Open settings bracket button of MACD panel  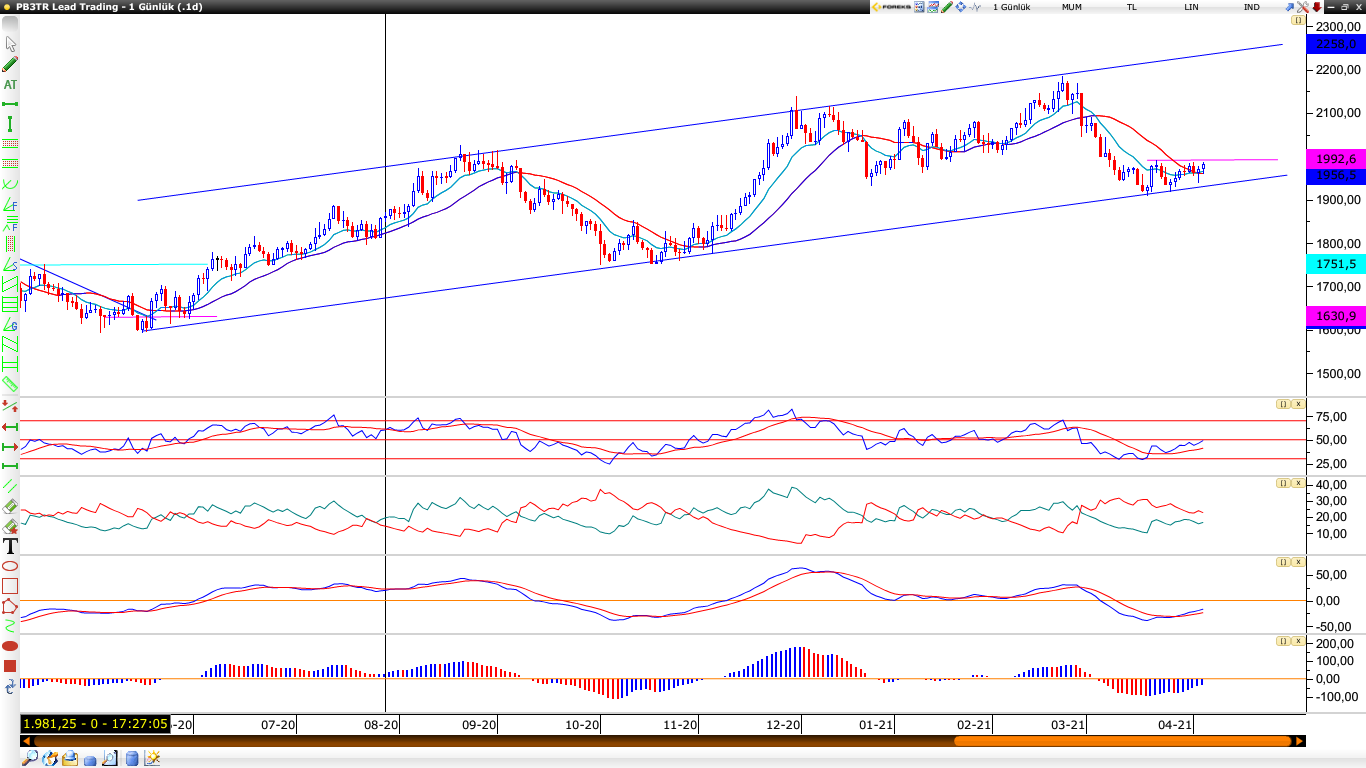pyautogui.click(x=1283, y=562)
